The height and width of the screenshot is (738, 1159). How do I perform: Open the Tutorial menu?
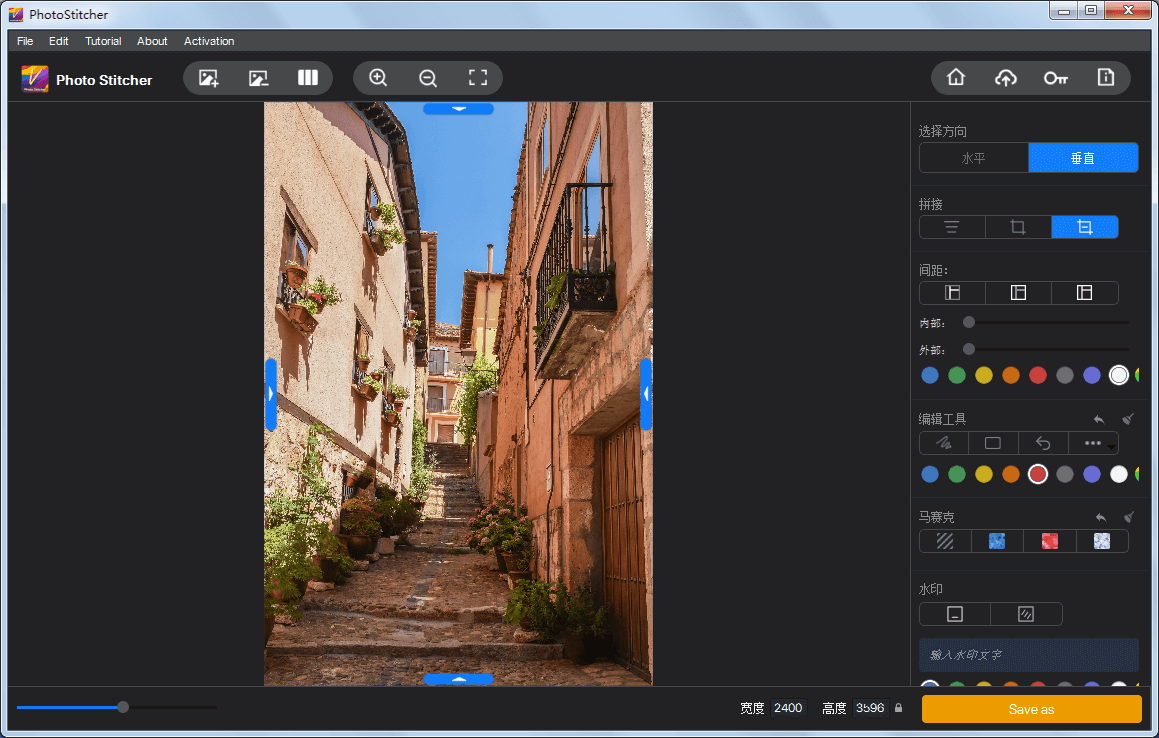click(103, 41)
